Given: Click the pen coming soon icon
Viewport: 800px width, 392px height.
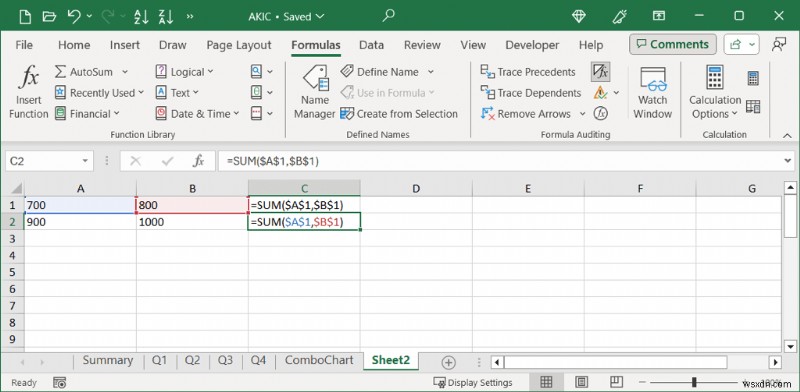Looking at the screenshot, I should coord(619,16).
